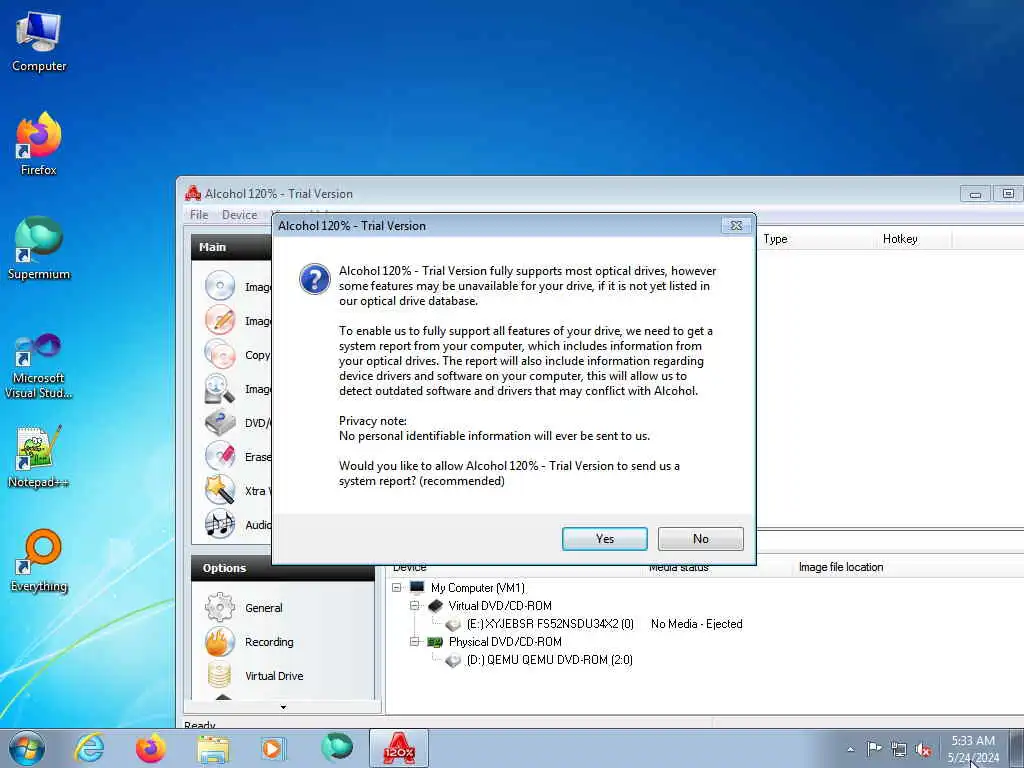Open Windows Explorer from the taskbar

click(x=213, y=748)
